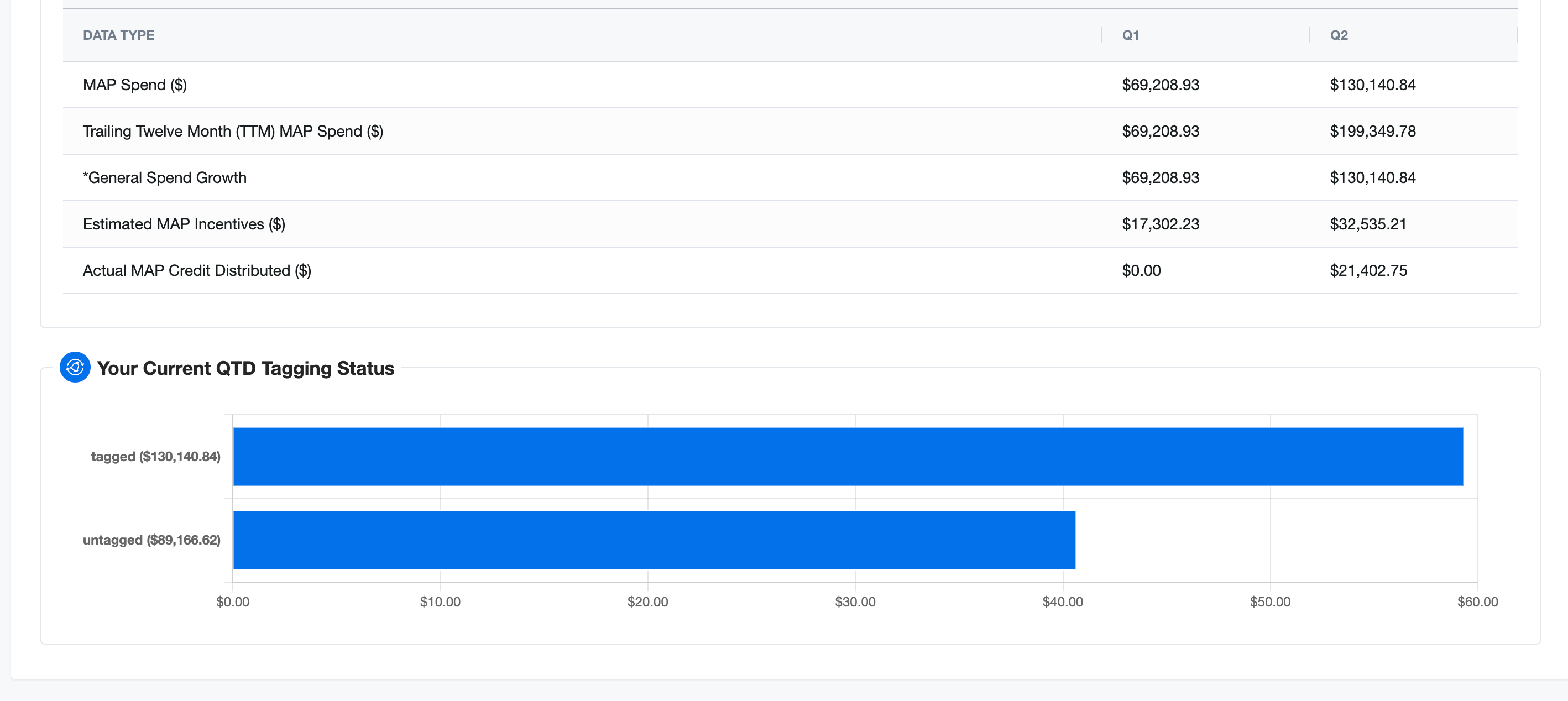Click the $40.00 x-axis tick label
This screenshot has width=1568, height=701.
(1063, 602)
